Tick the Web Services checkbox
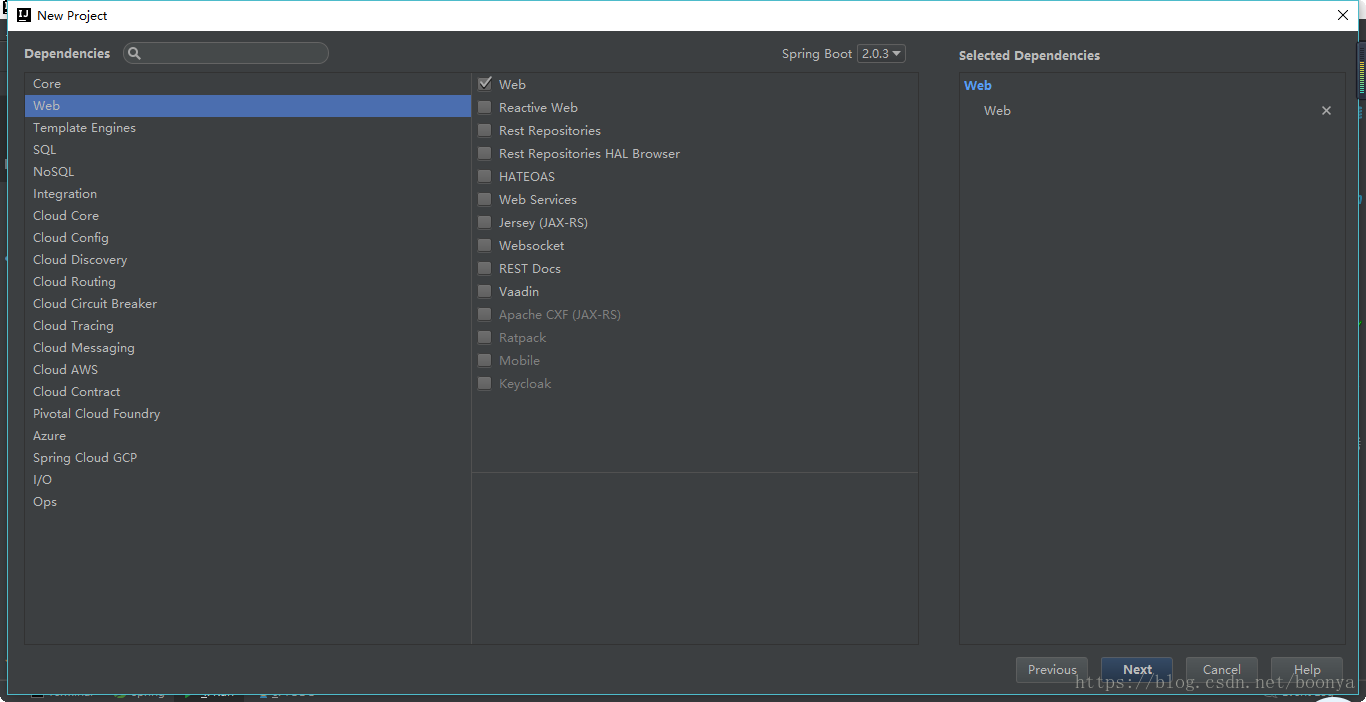The height and width of the screenshot is (702, 1366). 485,199
